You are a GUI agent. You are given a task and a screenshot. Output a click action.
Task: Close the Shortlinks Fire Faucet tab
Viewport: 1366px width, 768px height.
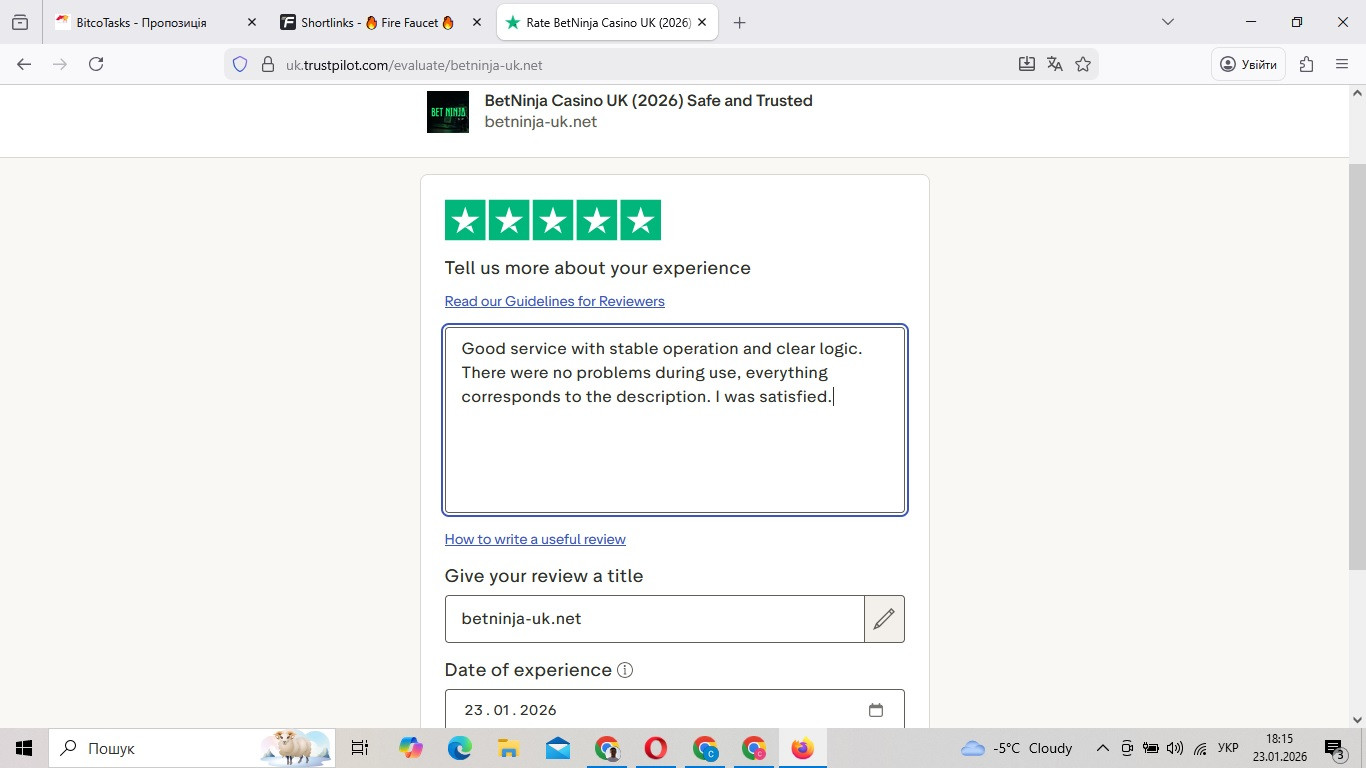click(477, 22)
